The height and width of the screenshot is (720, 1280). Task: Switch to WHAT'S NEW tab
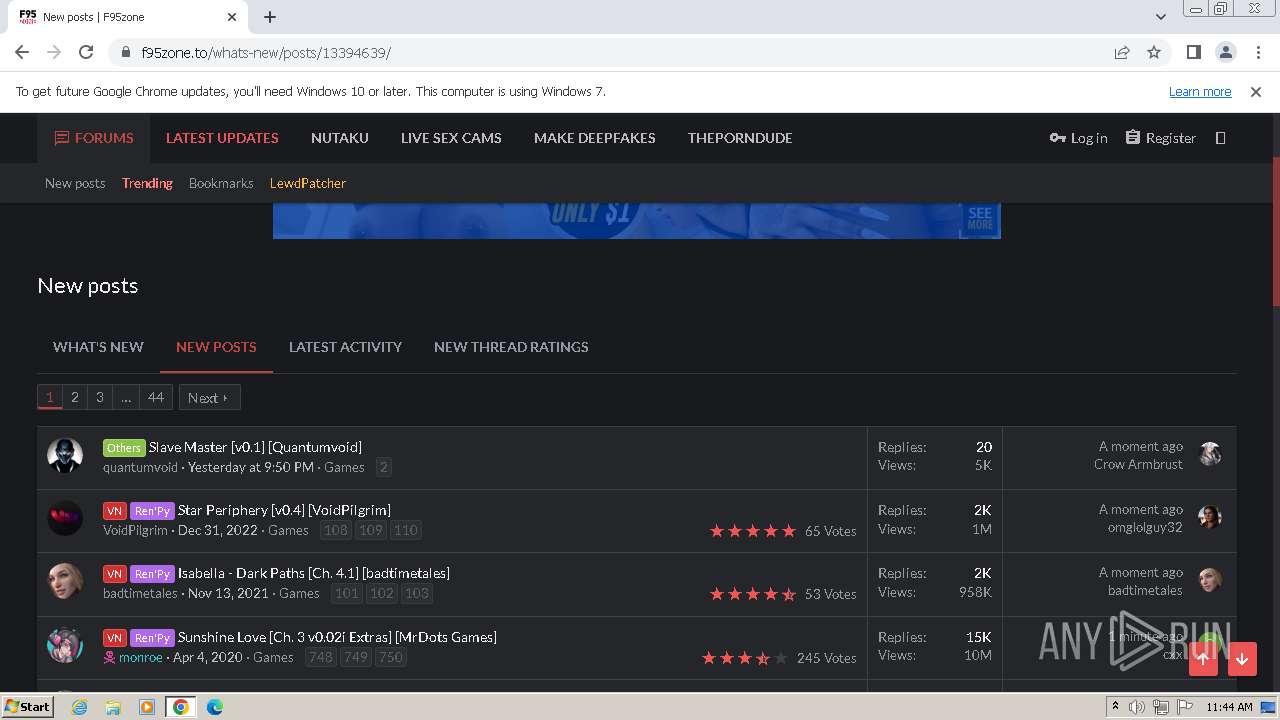click(x=98, y=347)
